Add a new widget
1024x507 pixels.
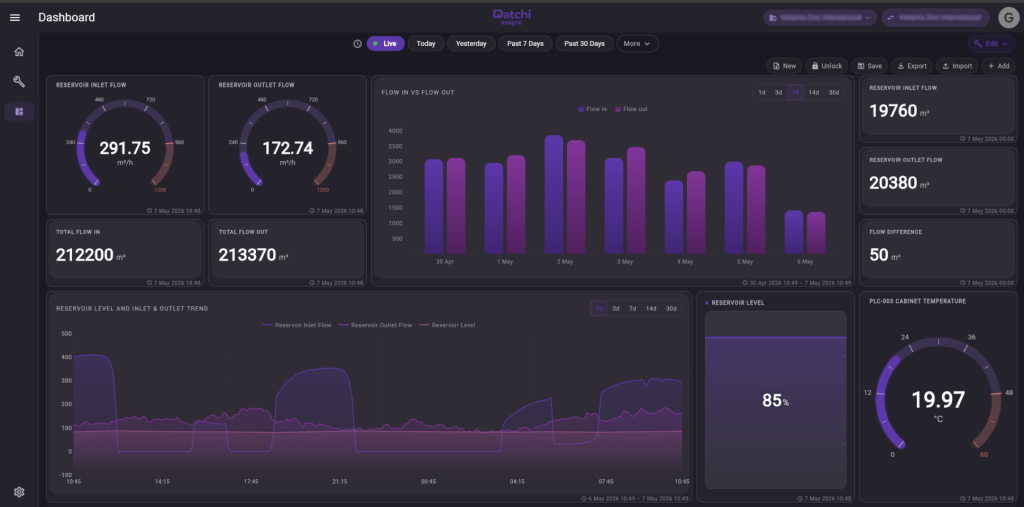click(999, 66)
